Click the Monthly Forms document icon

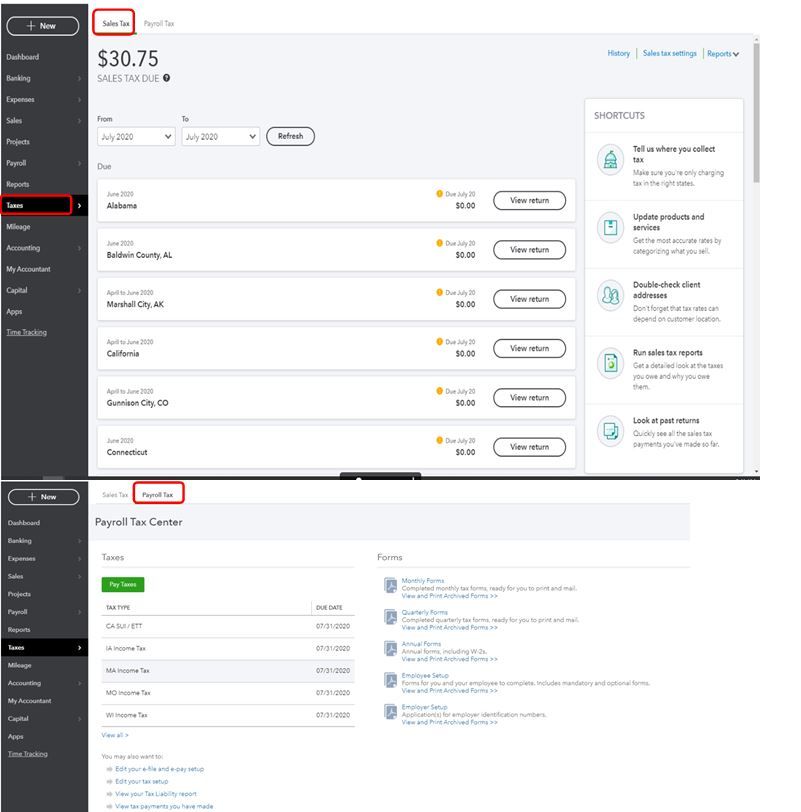[x=390, y=586]
